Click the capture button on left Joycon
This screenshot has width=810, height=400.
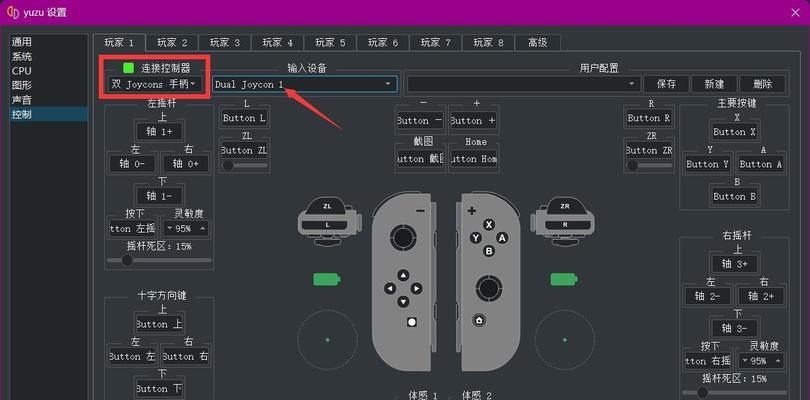(412, 322)
